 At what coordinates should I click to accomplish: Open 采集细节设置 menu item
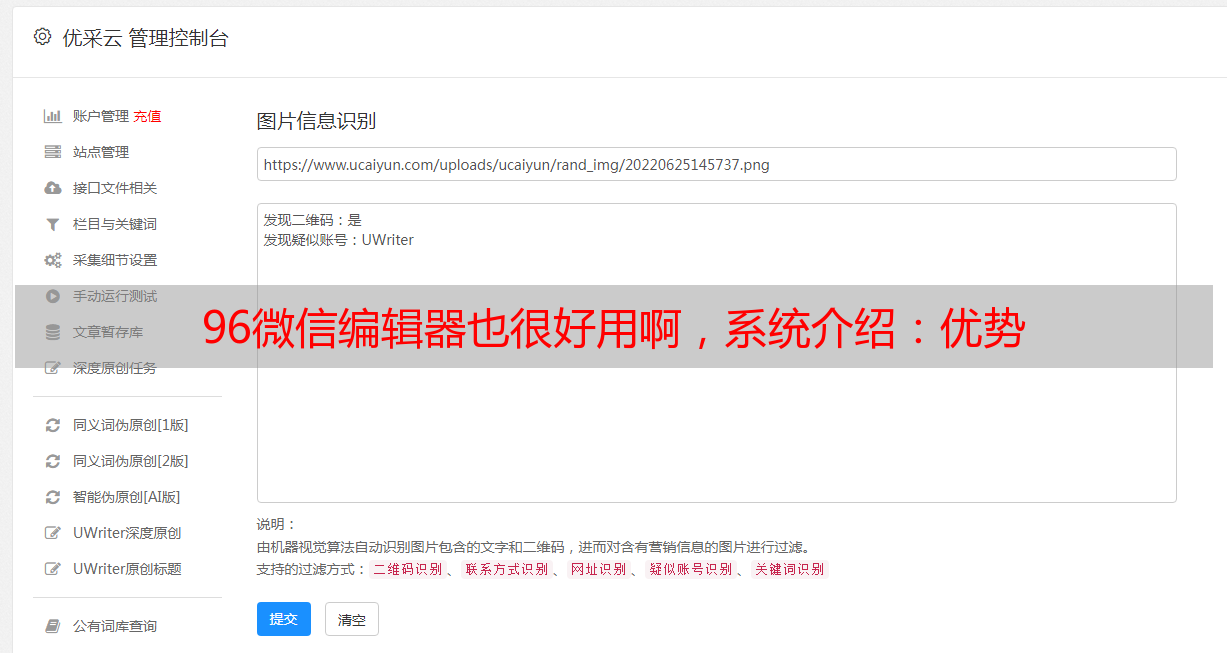[115, 260]
